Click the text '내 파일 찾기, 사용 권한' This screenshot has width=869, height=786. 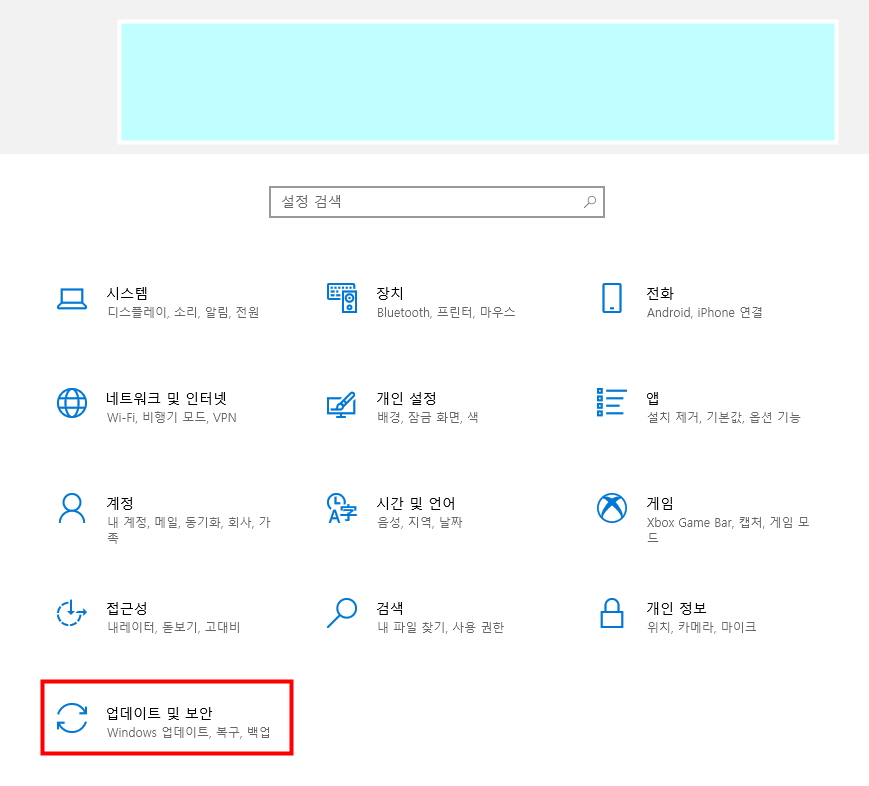(x=440, y=627)
